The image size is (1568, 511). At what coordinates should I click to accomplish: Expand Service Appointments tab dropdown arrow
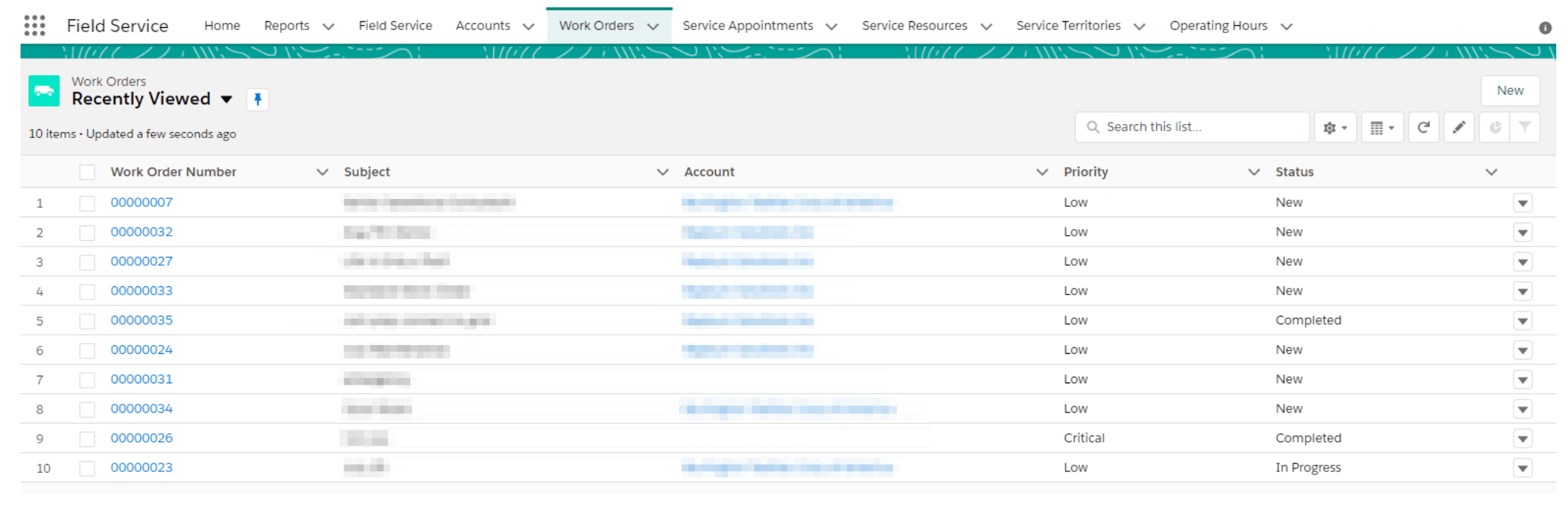[x=831, y=26]
